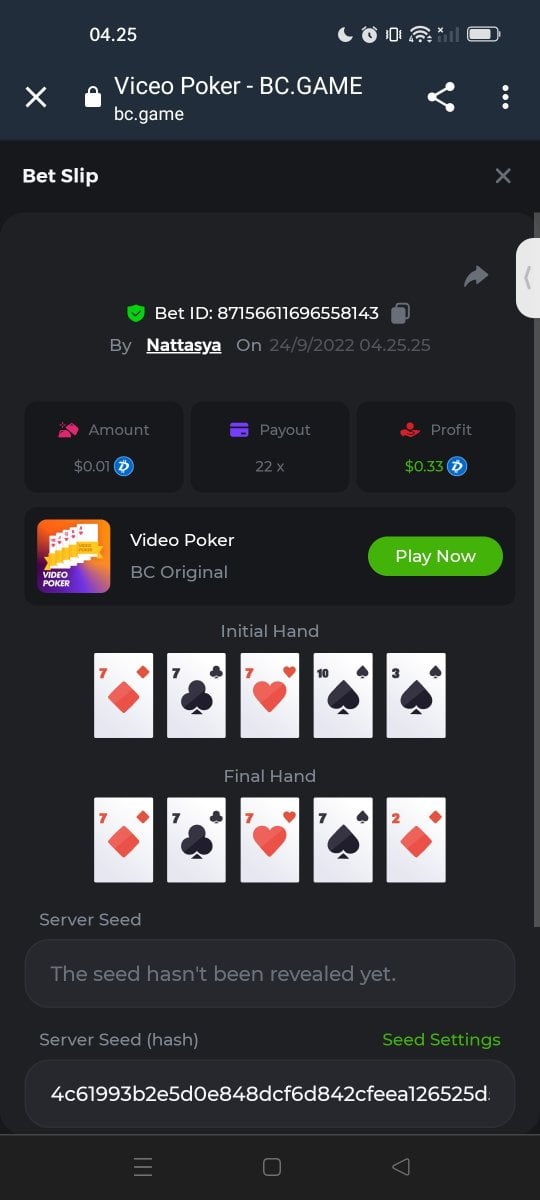Expand the side handle tab
The height and width of the screenshot is (1200, 540).
(x=527, y=278)
